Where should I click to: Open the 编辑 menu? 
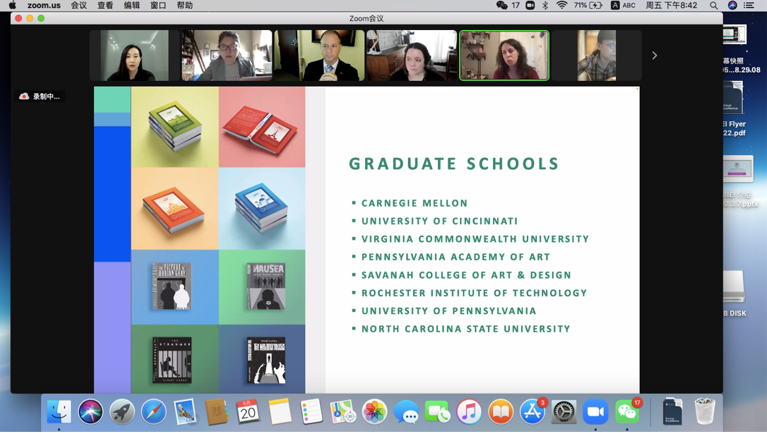(132, 5)
